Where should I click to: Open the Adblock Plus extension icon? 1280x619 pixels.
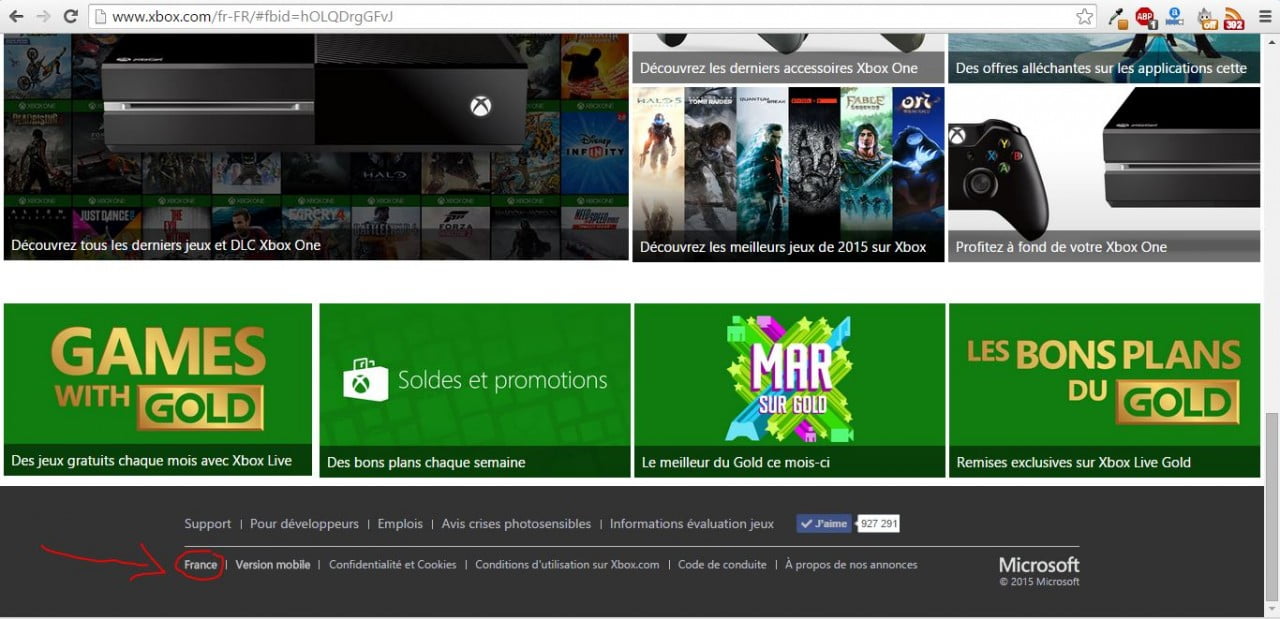pyautogui.click(x=1146, y=16)
